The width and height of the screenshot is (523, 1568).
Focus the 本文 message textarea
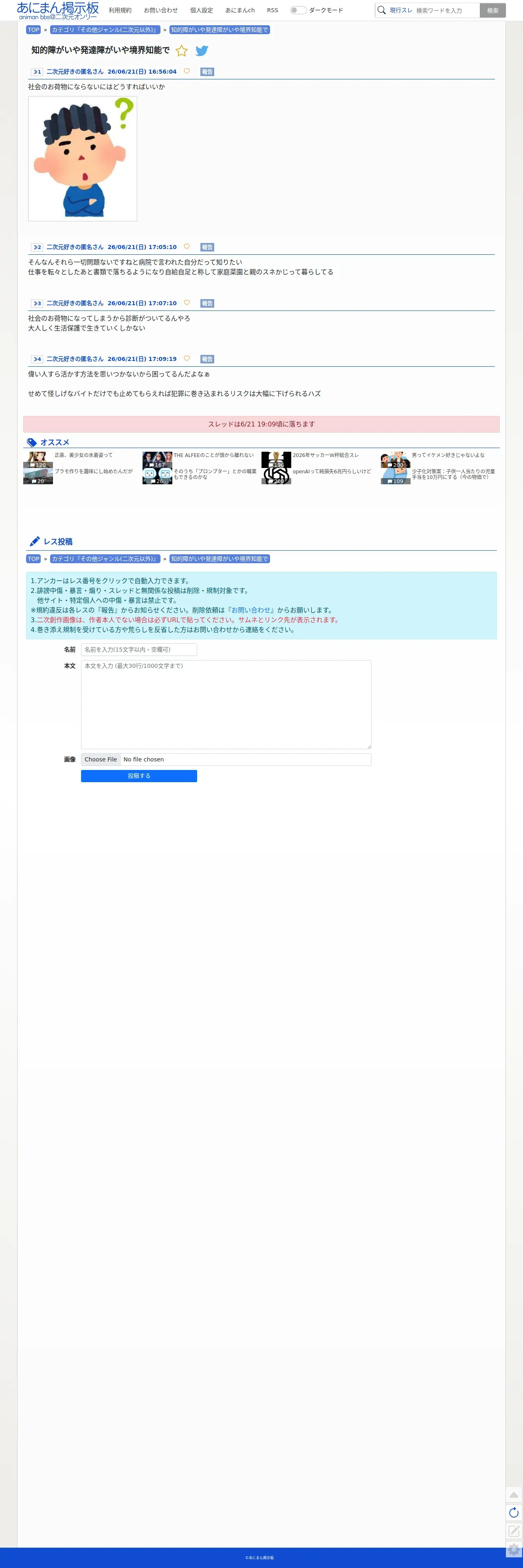click(226, 704)
